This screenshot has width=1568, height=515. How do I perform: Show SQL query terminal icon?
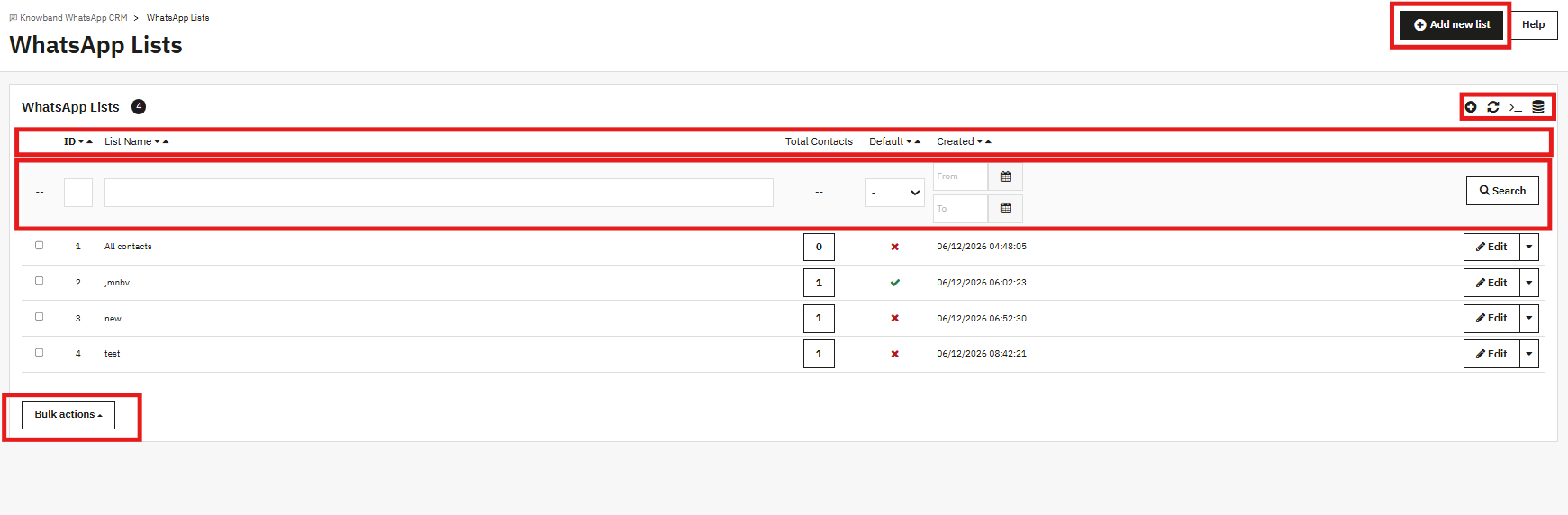(x=1516, y=106)
